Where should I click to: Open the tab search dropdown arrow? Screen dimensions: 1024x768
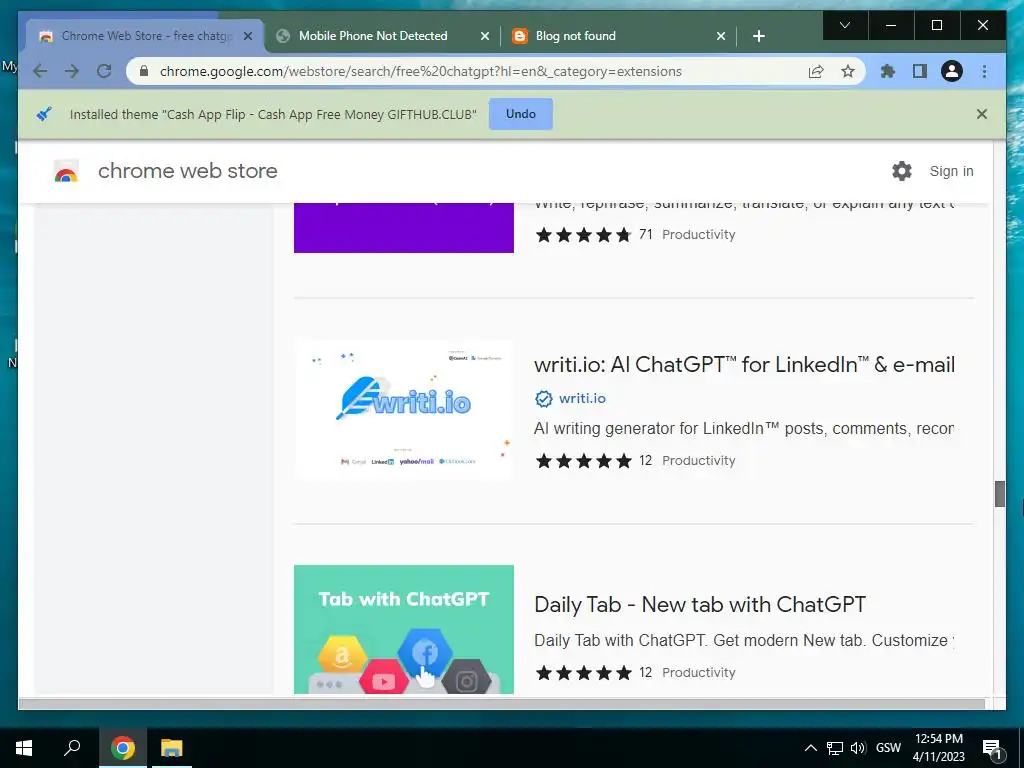[845, 25]
